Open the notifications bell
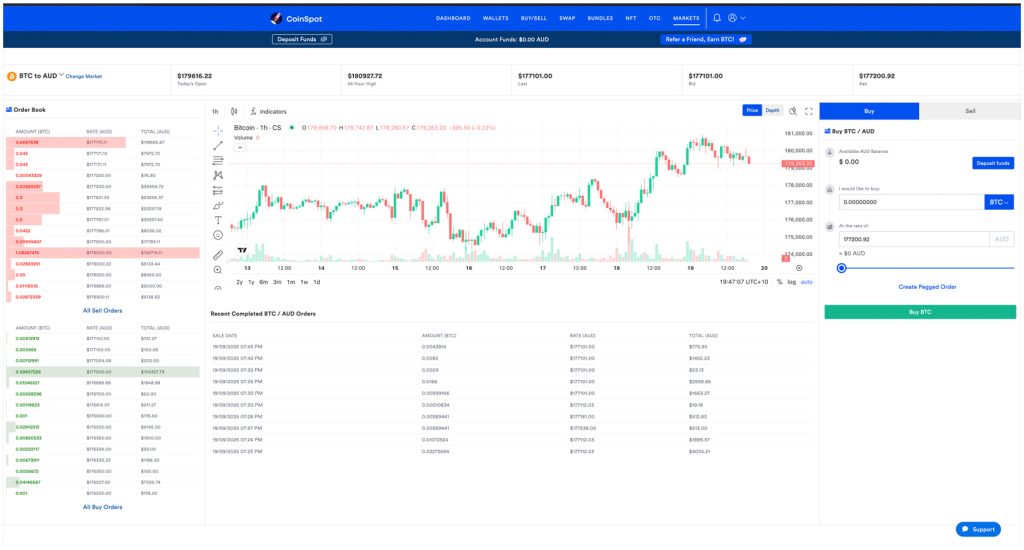This screenshot has width=1024, height=550. pos(717,18)
